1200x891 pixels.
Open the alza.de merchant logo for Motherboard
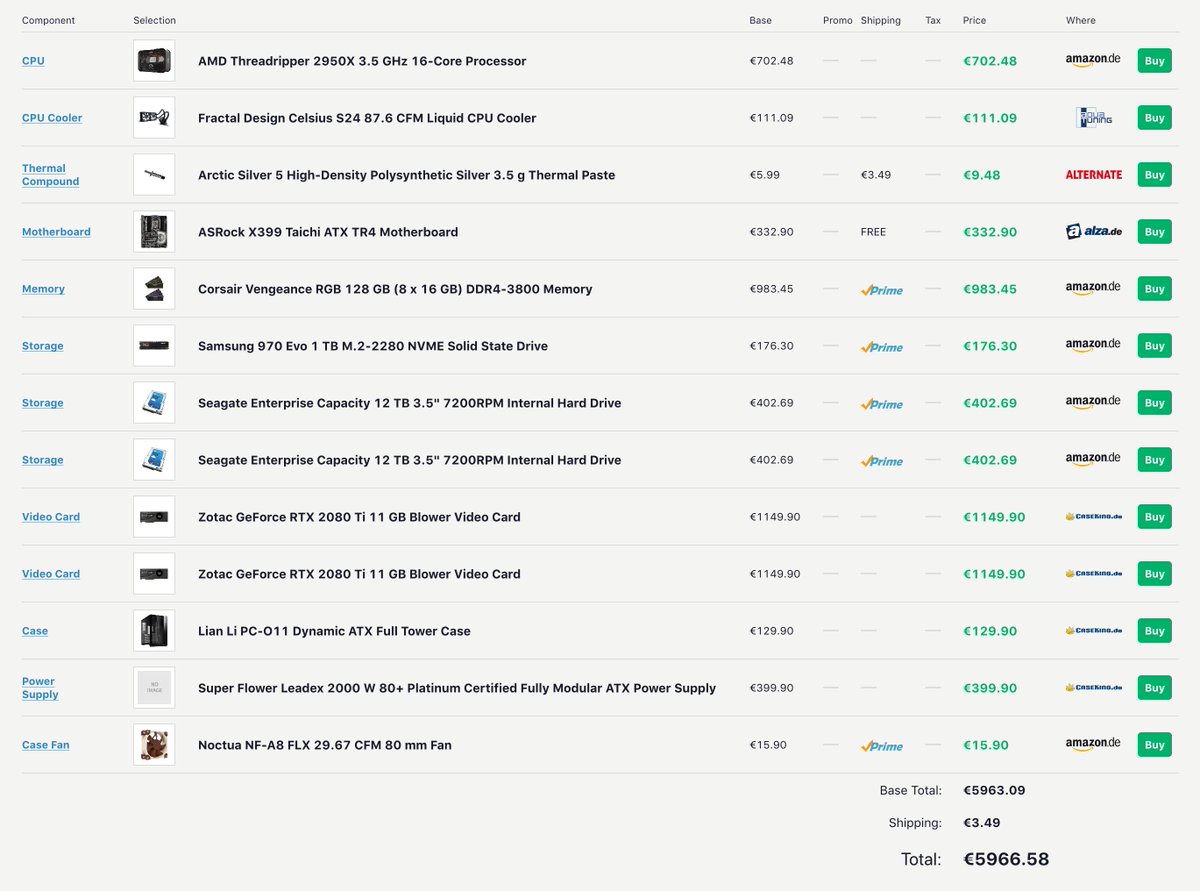click(1094, 231)
